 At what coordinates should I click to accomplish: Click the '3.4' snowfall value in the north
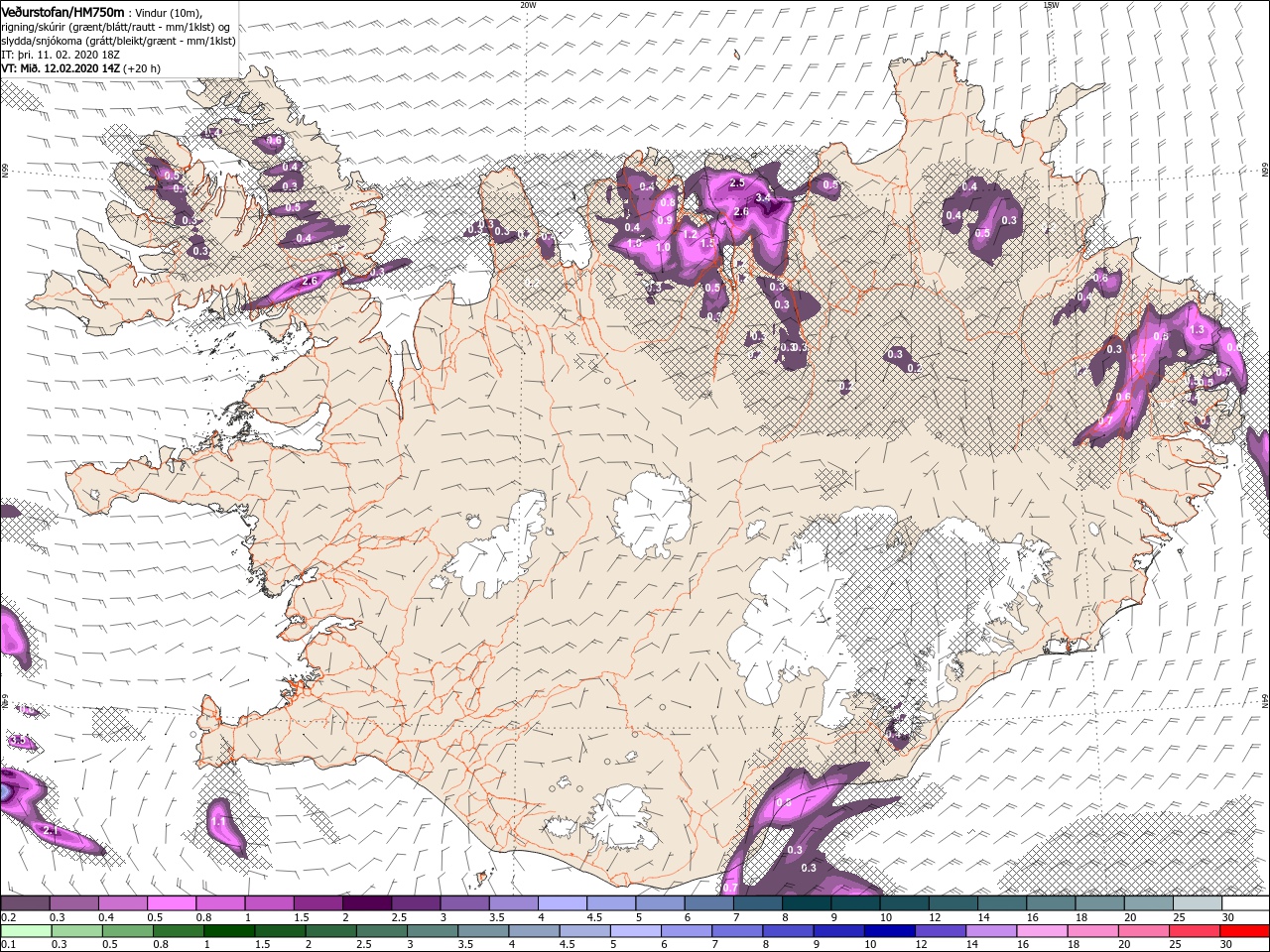click(x=763, y=198)
